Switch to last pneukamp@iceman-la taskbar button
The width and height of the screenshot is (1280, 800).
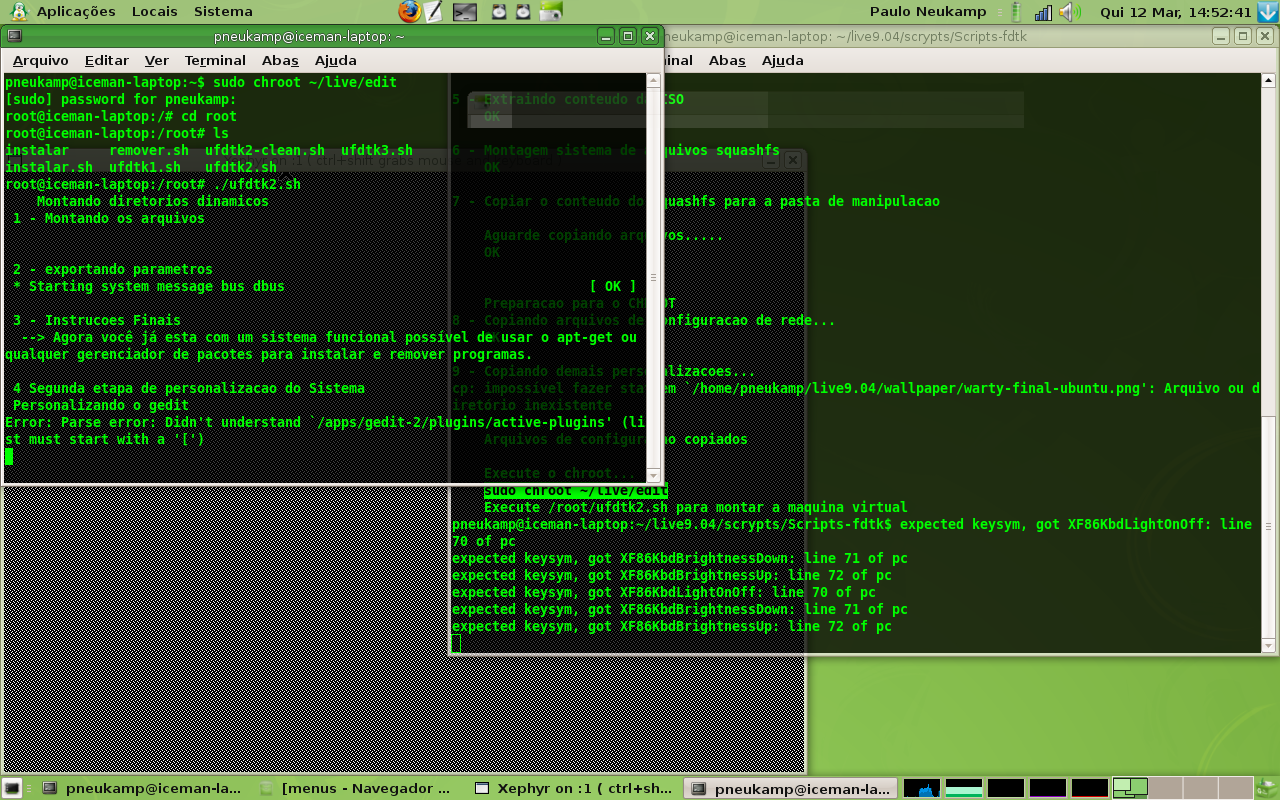(790, 788)
